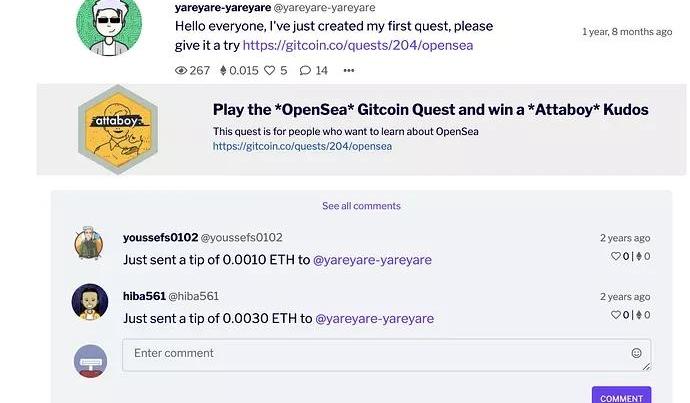Open the hiba561 profile avatar

pos(90,302)
